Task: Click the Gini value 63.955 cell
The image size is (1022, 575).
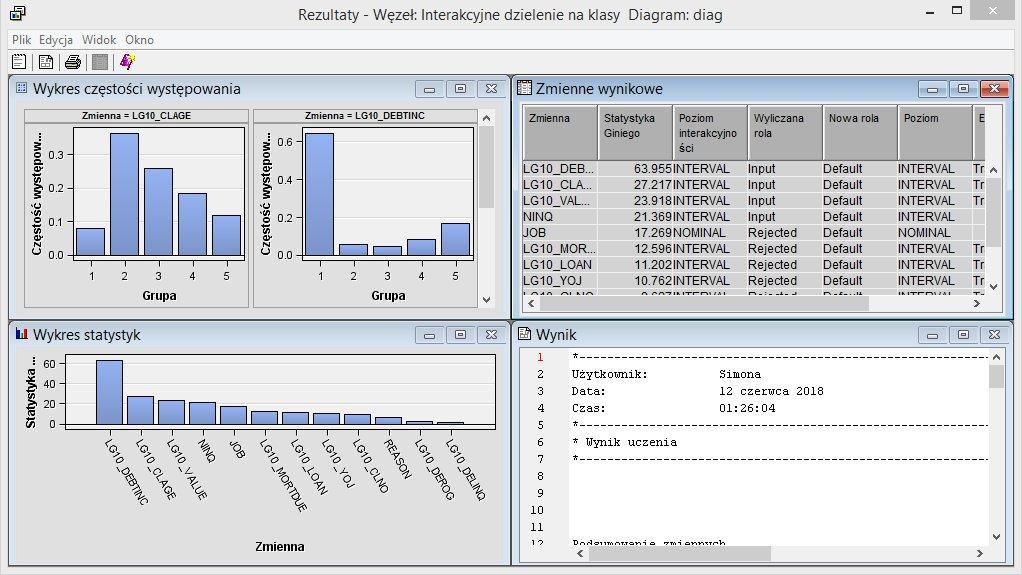Action: [635, 169]
